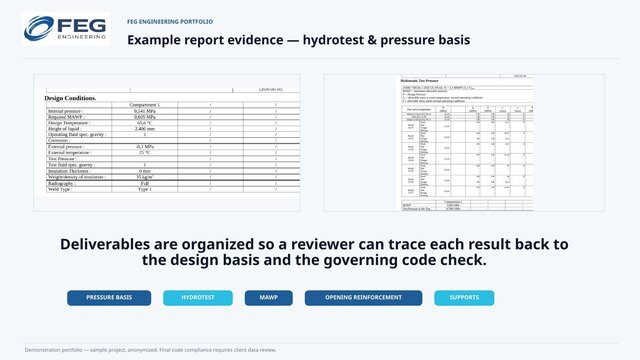Click the 'Deliverables are organized' statement text
This screenshot has width=640, height=360.
point(314,252)
